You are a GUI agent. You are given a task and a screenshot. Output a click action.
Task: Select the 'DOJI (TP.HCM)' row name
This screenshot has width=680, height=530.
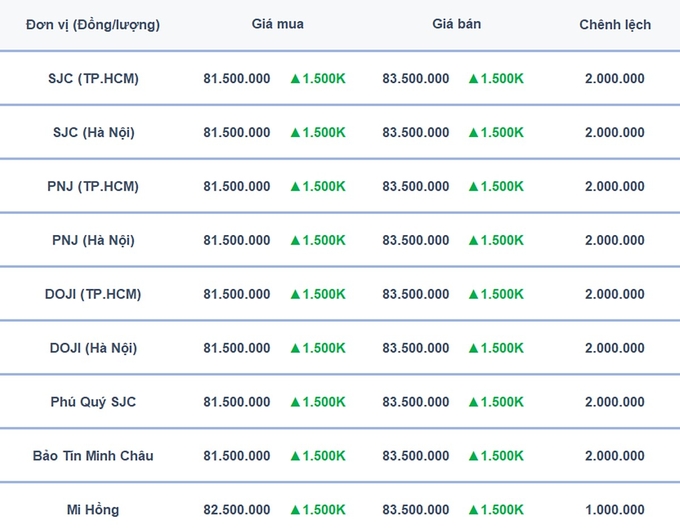click(x=93, y=294)
